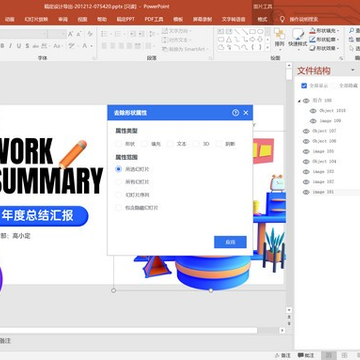Open the 视图 ribbon tab
The height and width of the screenshot is (360, 360).
click(x=82, y=19)
